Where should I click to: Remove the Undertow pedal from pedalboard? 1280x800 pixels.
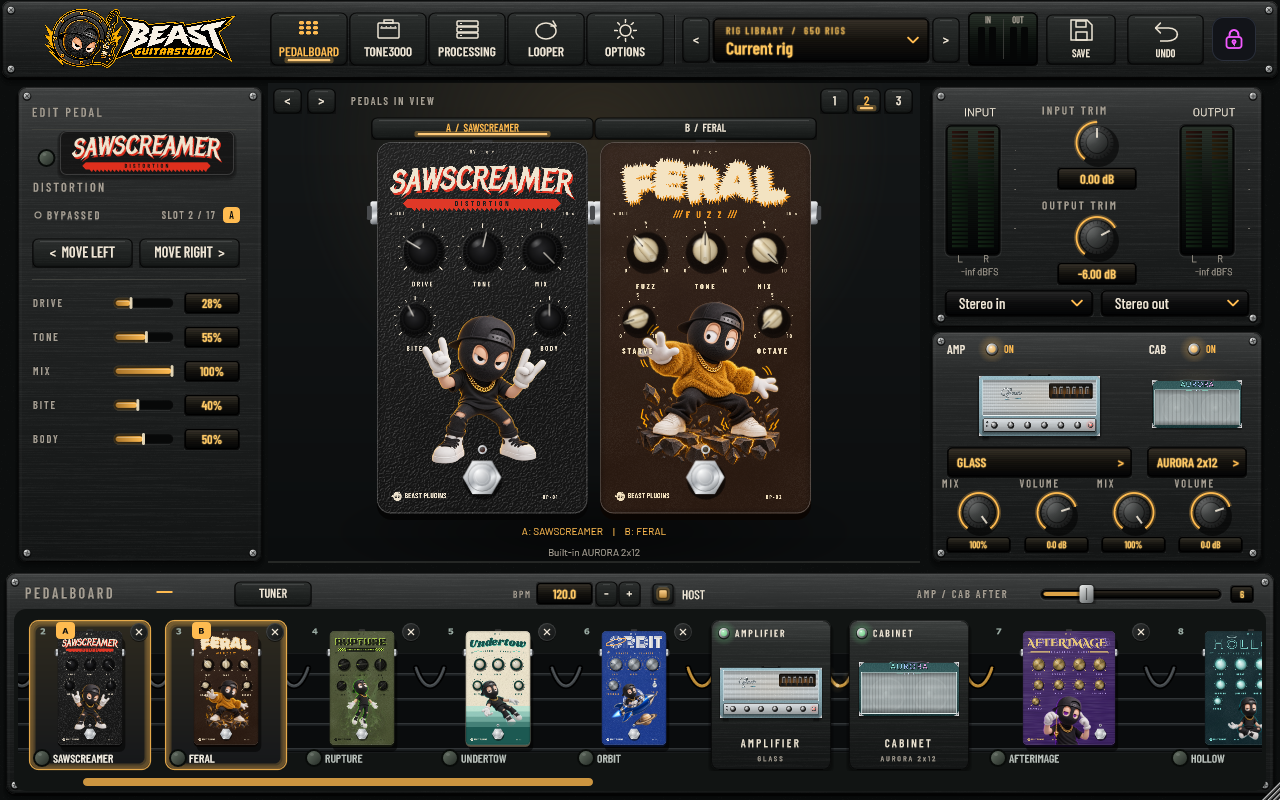click(x=546, y=632)
